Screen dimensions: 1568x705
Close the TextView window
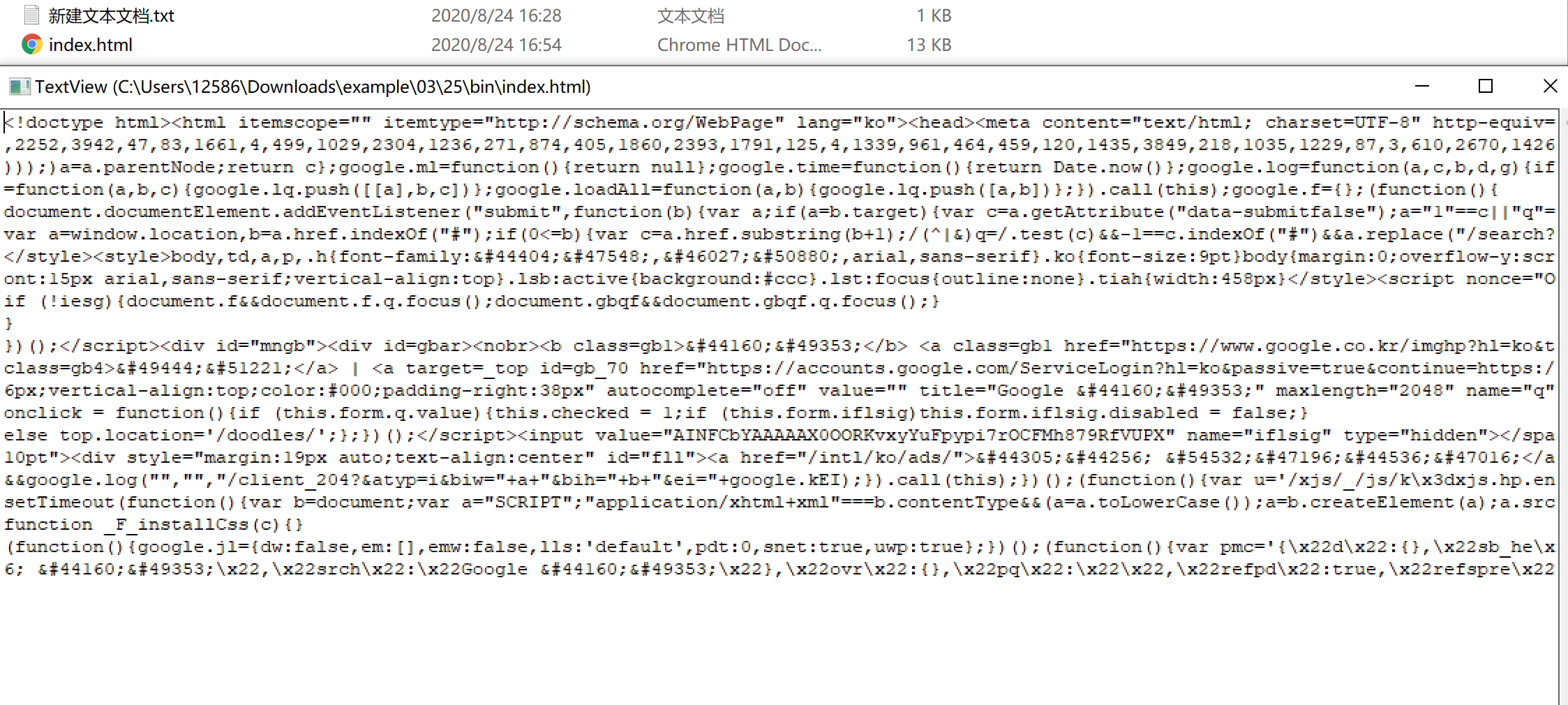click(1550, 87)
